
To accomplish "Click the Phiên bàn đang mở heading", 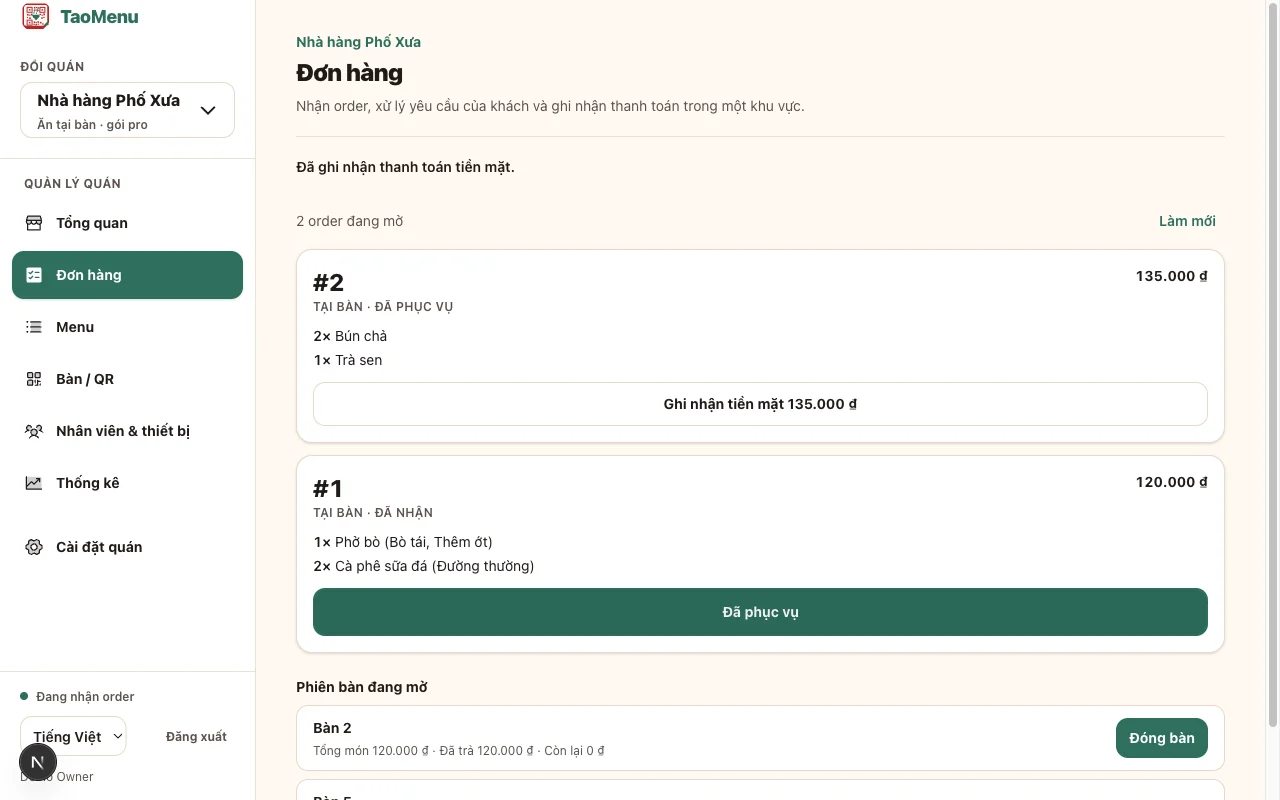I will click(362, 687).
